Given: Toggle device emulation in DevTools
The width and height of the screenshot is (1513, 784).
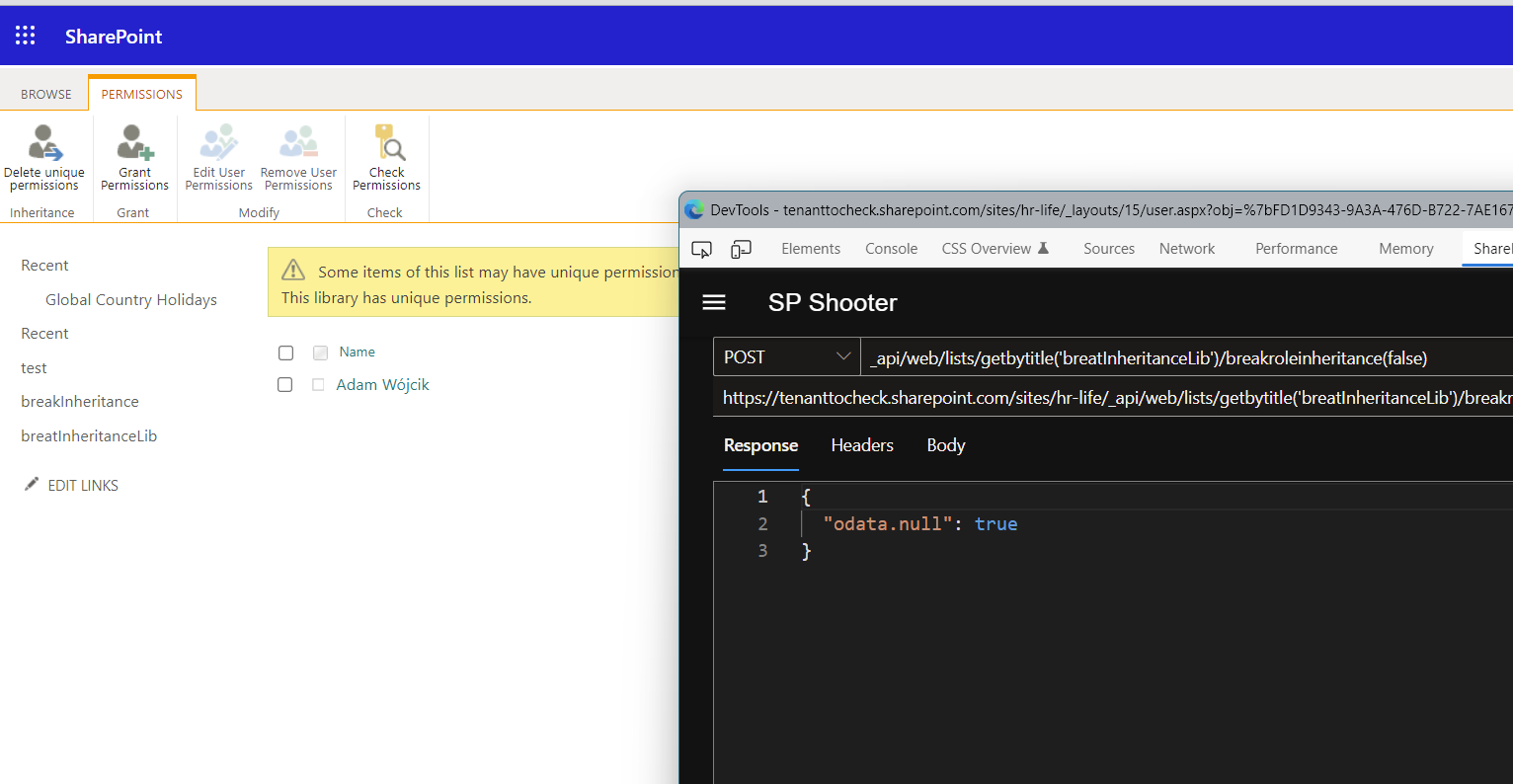Looking at the screenshot, I should [x=741, y=249].
